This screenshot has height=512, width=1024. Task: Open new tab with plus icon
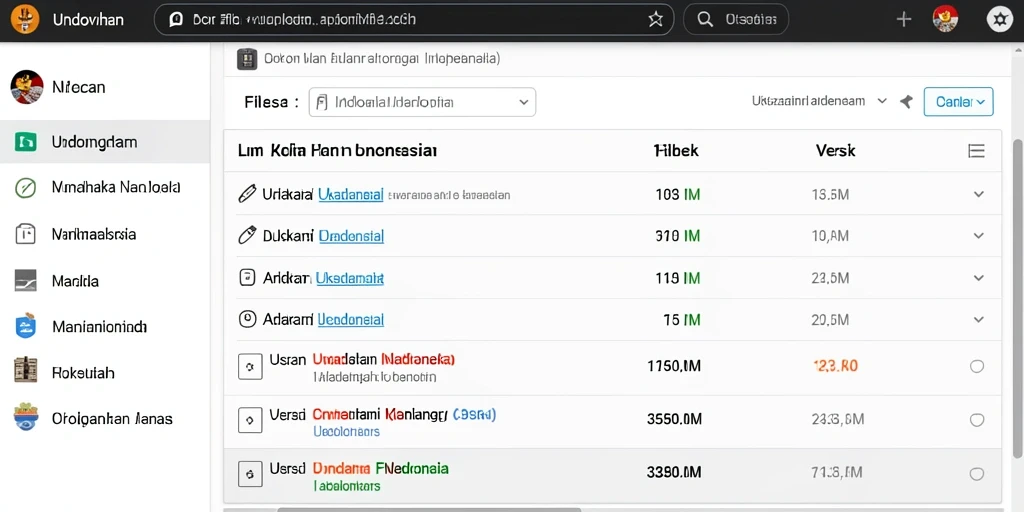coord(903,19)
